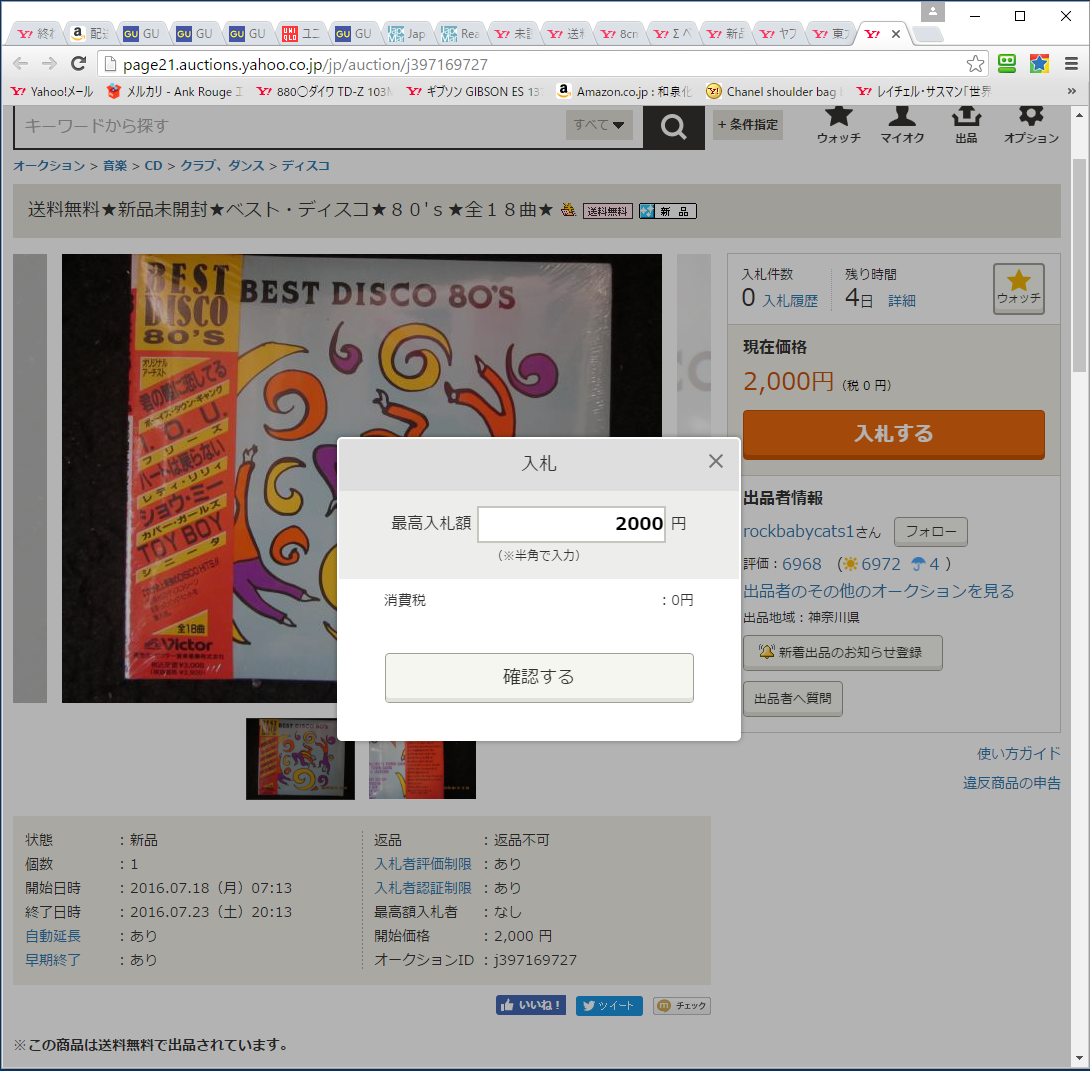
Task: Open the 入札履歴 link
Action: pos(790,301)
